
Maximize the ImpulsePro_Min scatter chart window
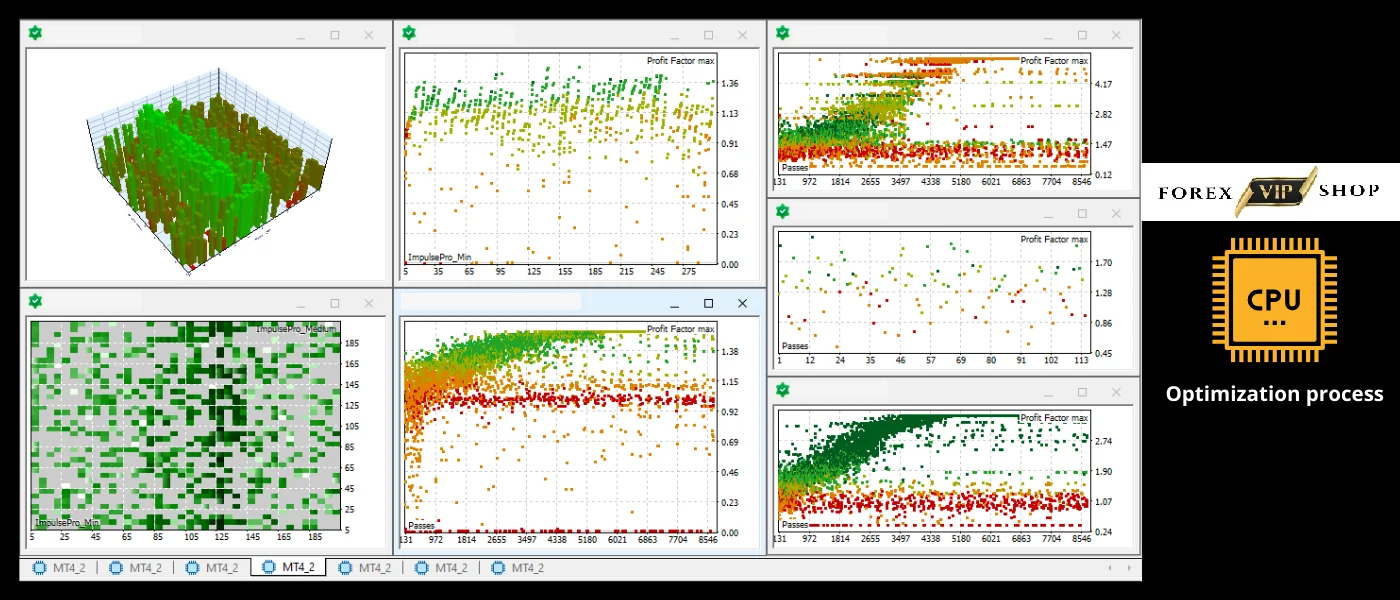(708, 35)
